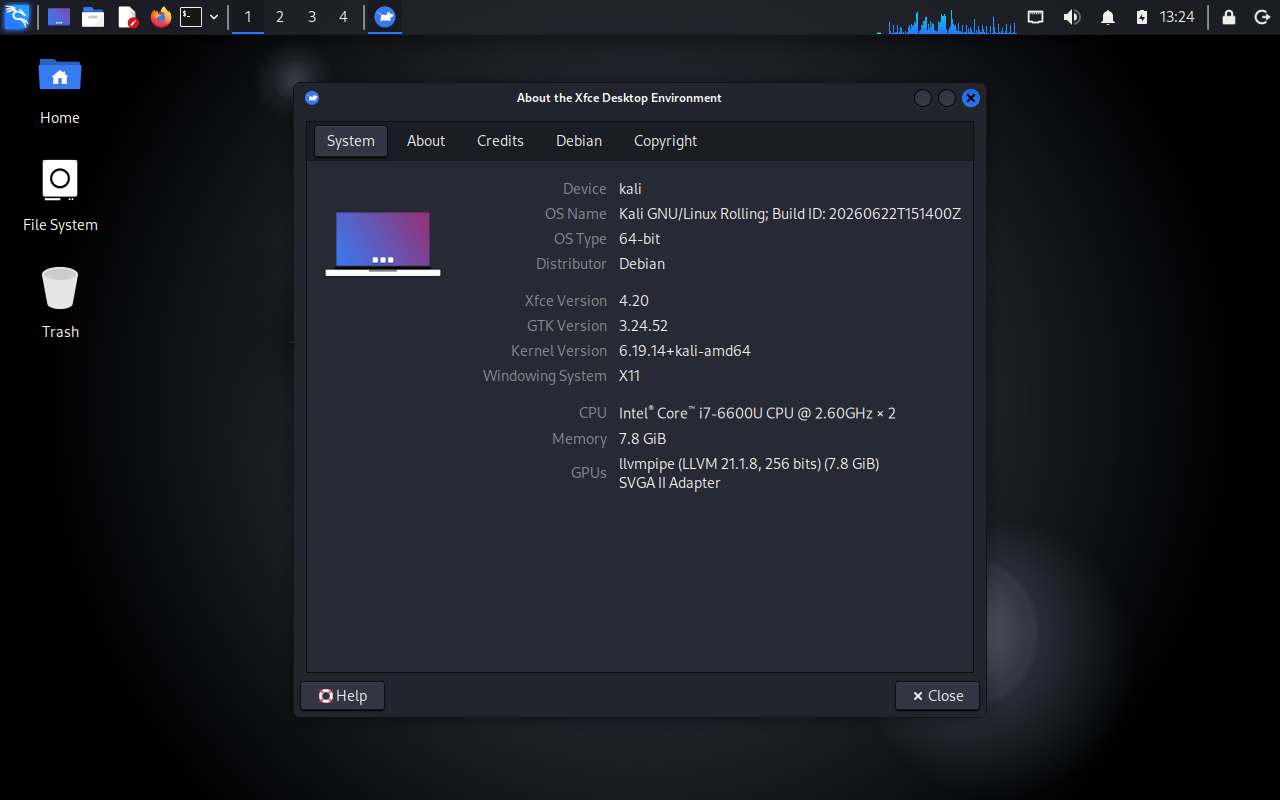This screenshot has width=1280, height=800.
Task: Click the Close button at dialog bottom
Action: pyautogui.click(x=937, y=696)
